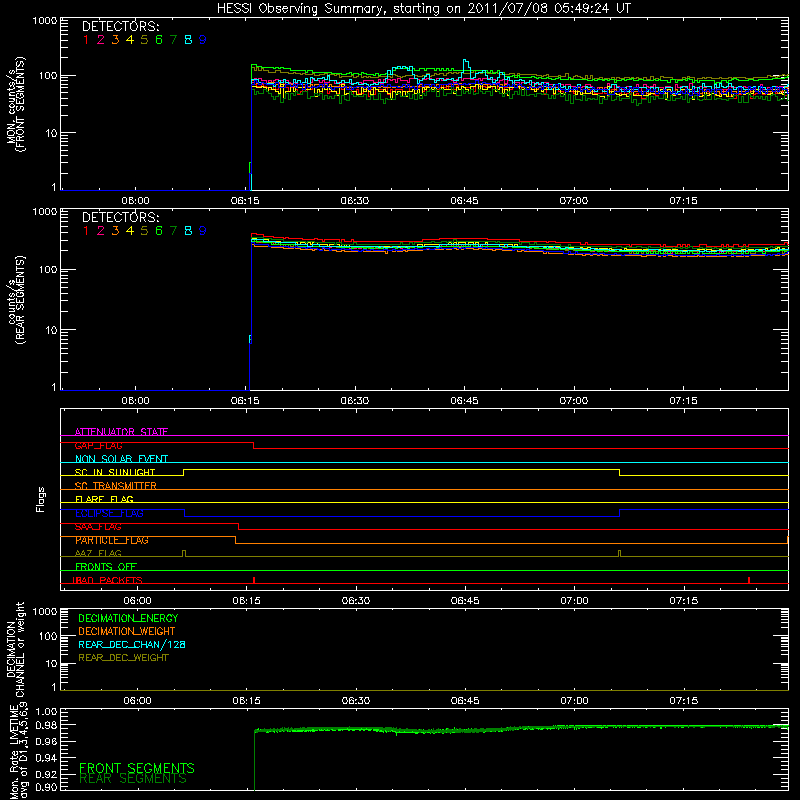This screenshot has width=800, height=800.
Task: Click the bad packets red tick near 07:24
Action: 748,580
